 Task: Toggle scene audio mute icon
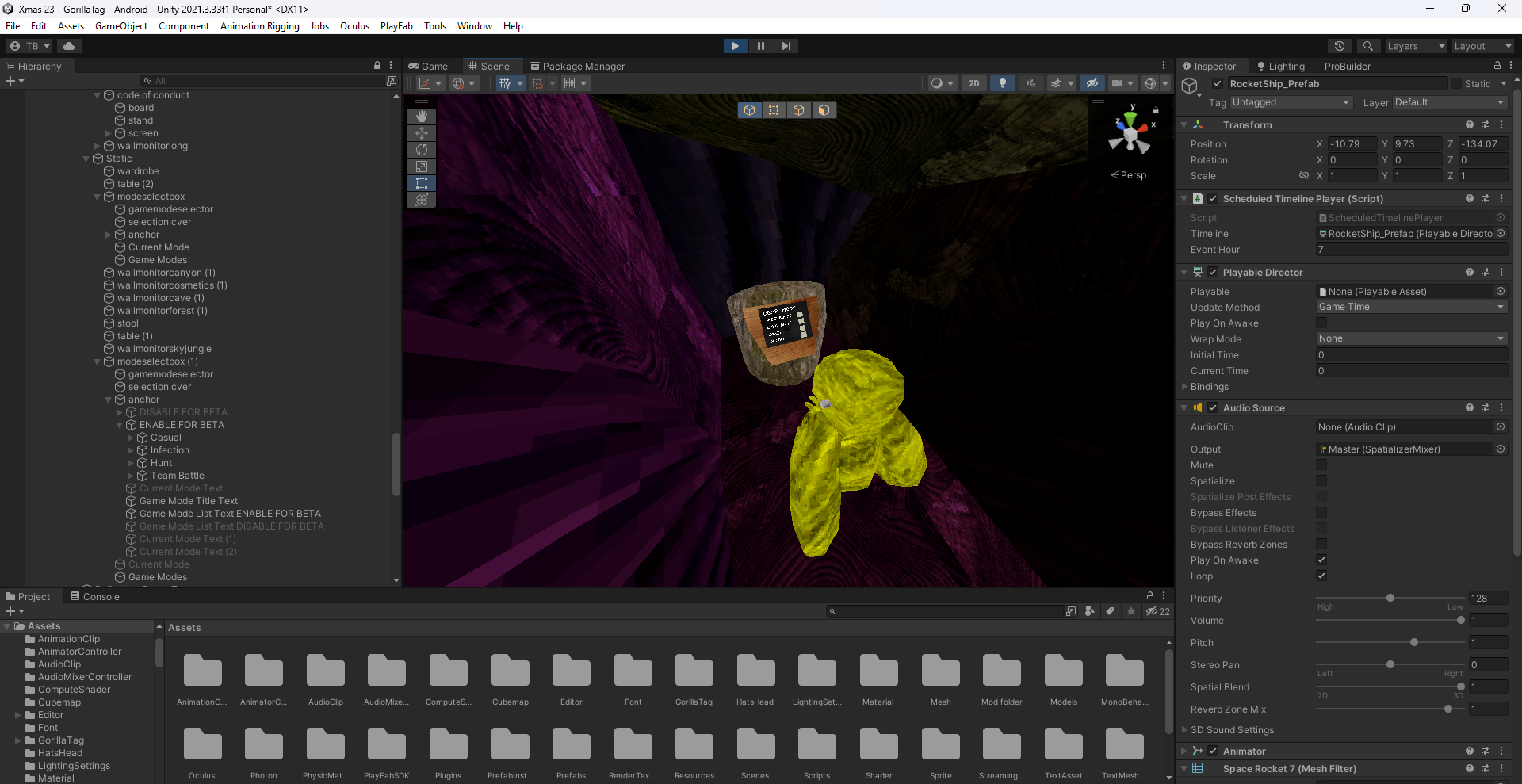pyautogui.click(x=1031, y=83)
